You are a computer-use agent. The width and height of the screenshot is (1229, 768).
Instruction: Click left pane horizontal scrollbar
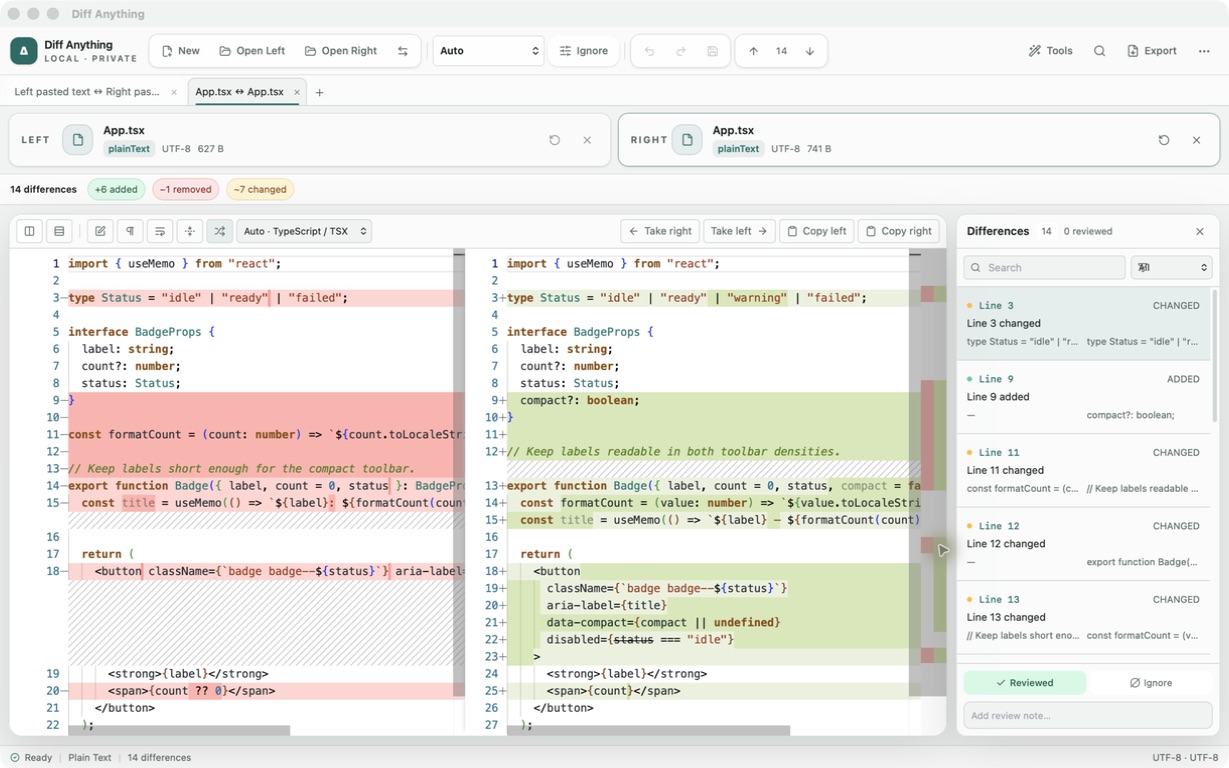pos(179,731)
